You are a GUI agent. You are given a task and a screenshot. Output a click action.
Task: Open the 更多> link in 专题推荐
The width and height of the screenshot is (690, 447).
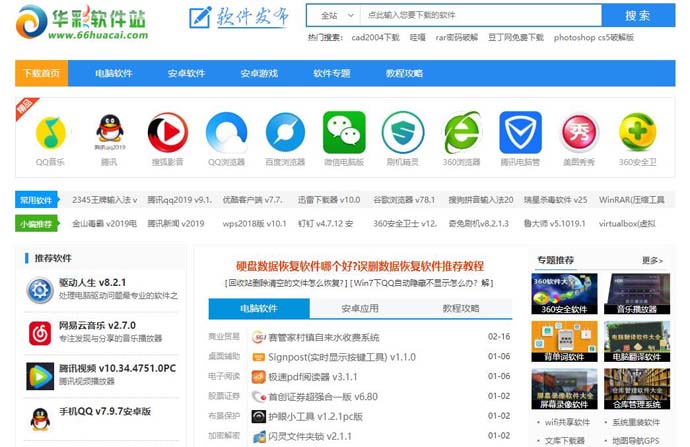pos(652,260)
